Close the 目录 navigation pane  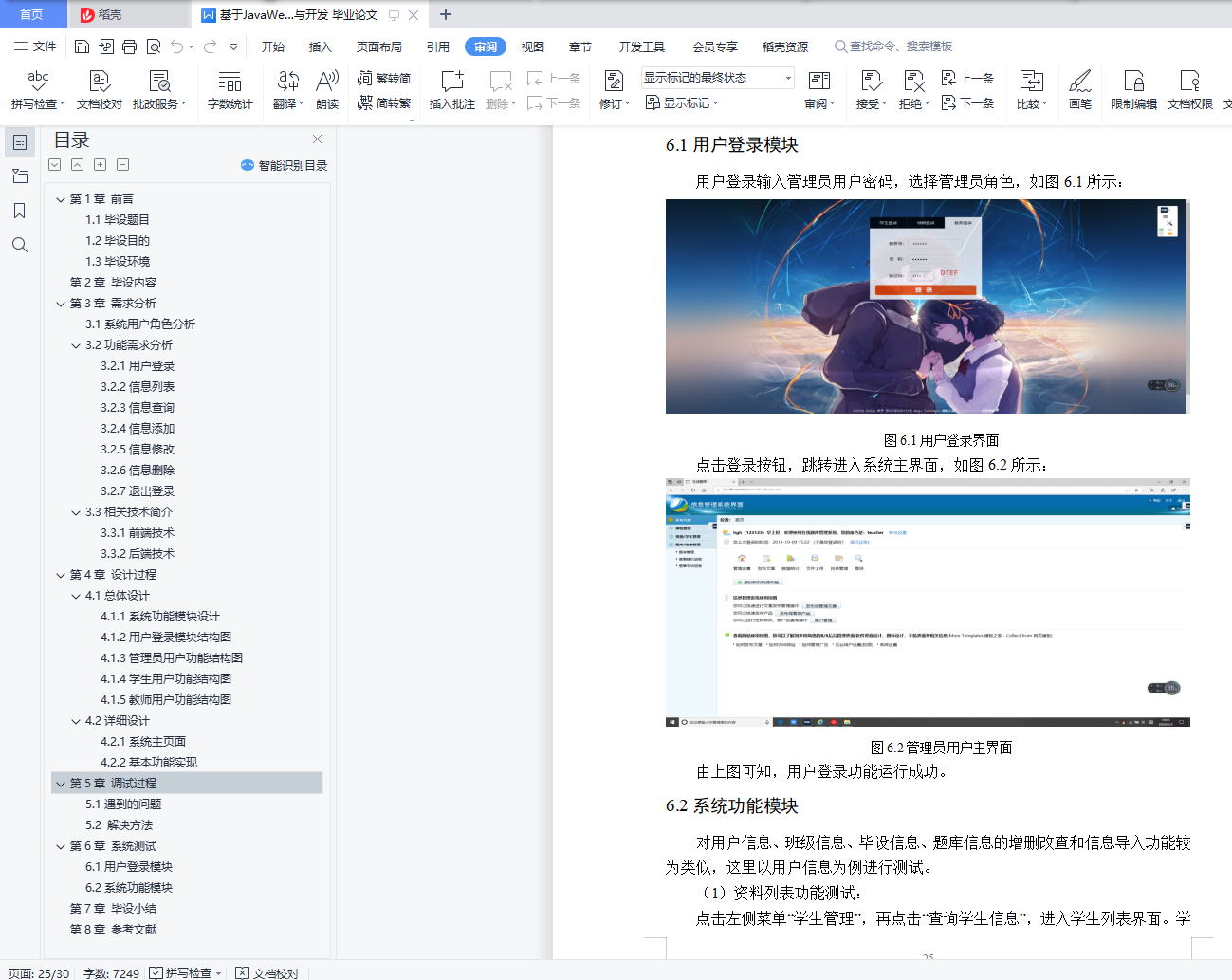(x=317, y=139)
